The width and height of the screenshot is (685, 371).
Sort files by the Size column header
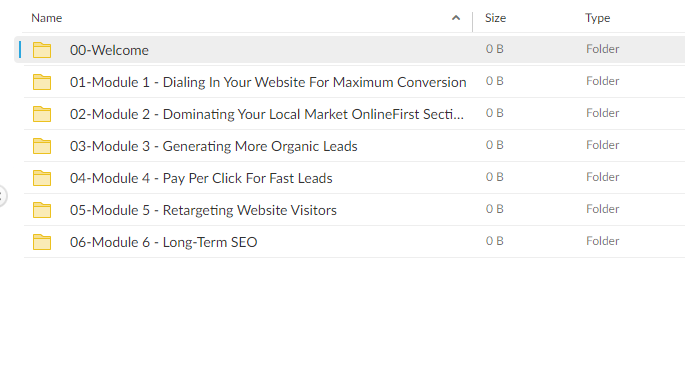(x=495, y=18)
